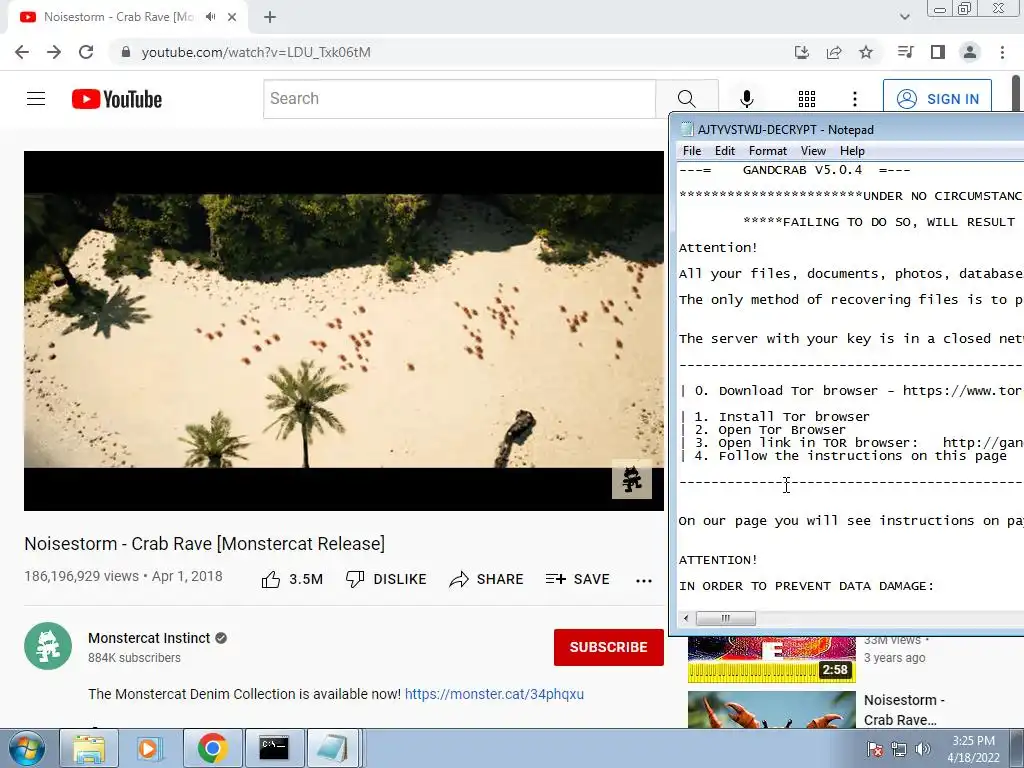Switch to Command Prompt in taskbar
Screen dimensions: 1024x768
pos(274,748)
